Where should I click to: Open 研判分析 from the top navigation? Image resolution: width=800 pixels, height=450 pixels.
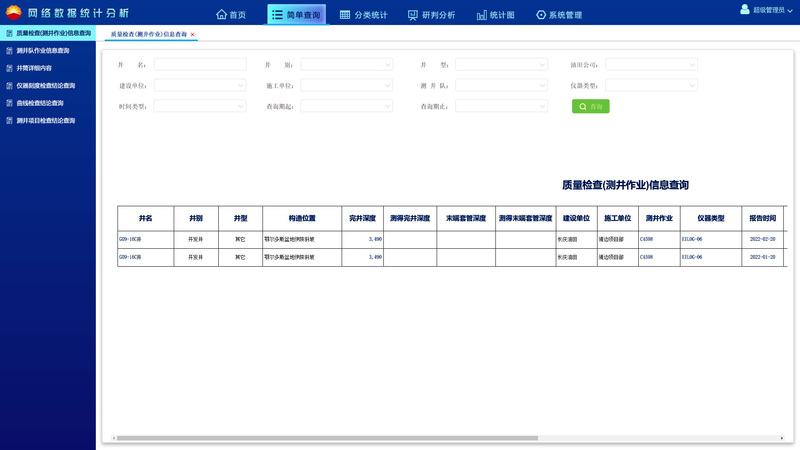[413, 15]
